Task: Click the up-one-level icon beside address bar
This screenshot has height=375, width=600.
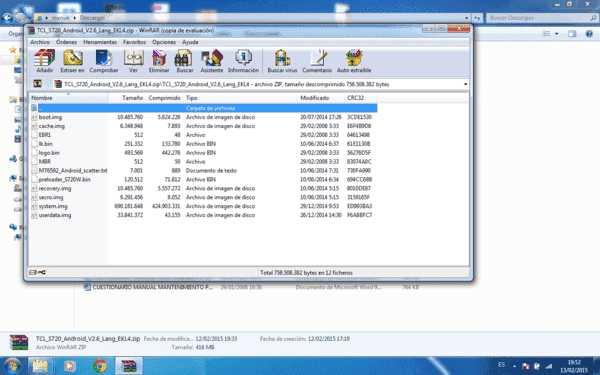Action: coord(38,84)
